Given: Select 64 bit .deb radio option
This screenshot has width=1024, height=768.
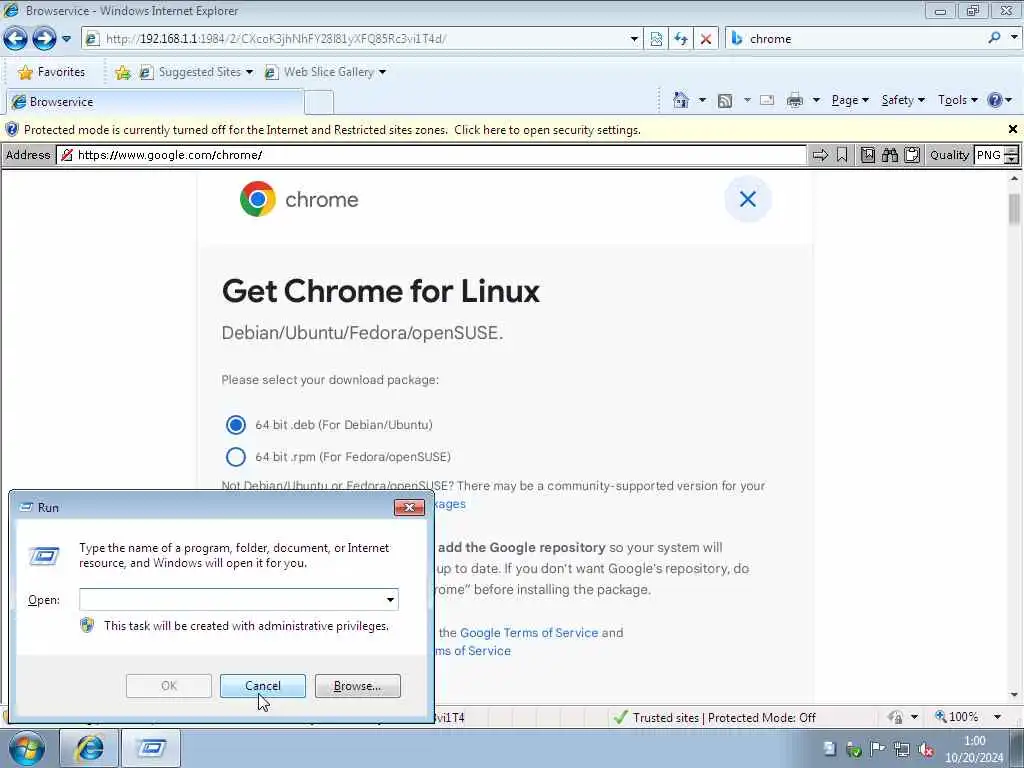Looking at the screenshot, I should (x=236, y=424).
